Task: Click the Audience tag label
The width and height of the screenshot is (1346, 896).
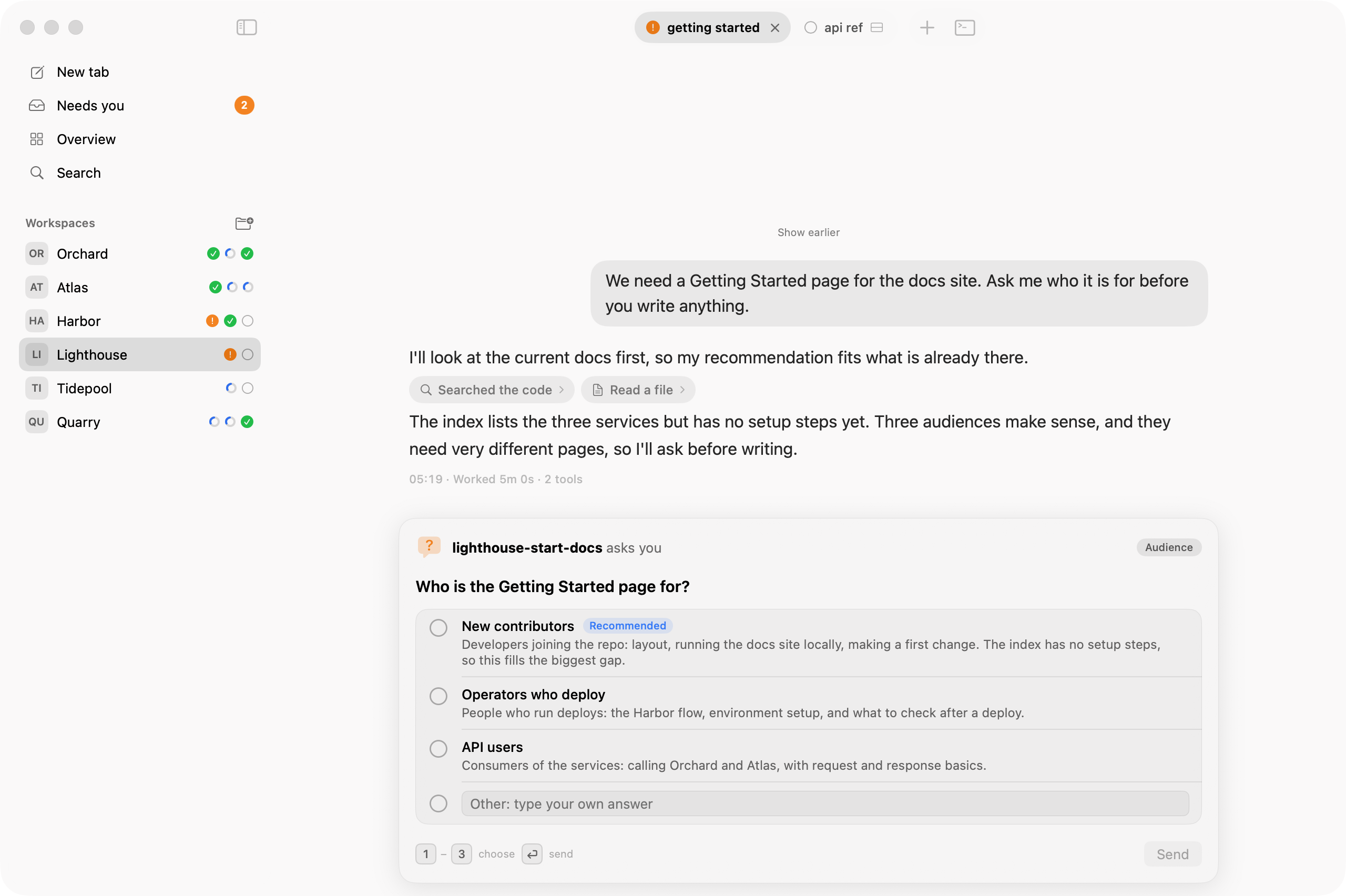Action: (1169, 547)
